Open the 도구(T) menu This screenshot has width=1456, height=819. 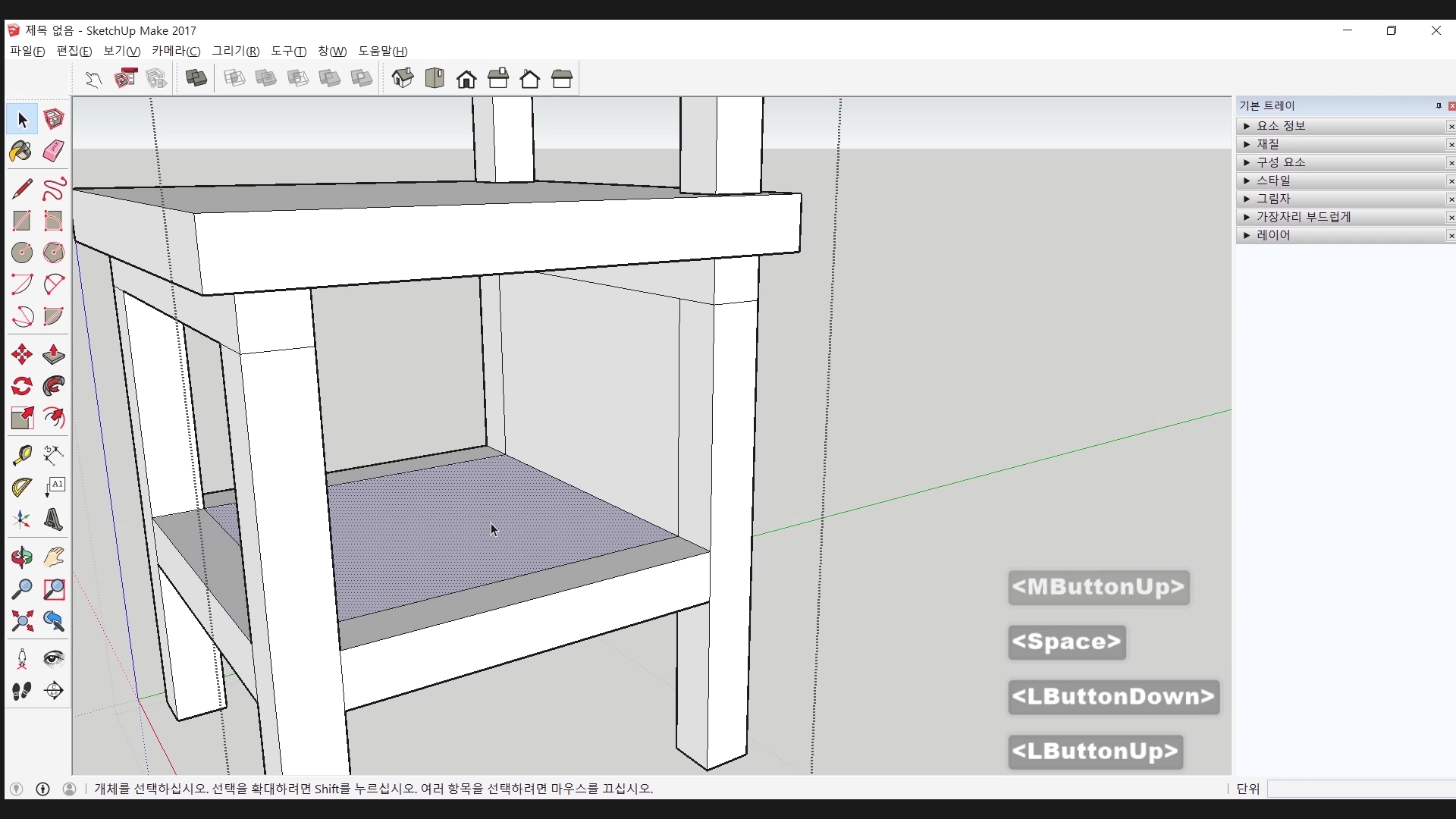[x=288, y=51]
